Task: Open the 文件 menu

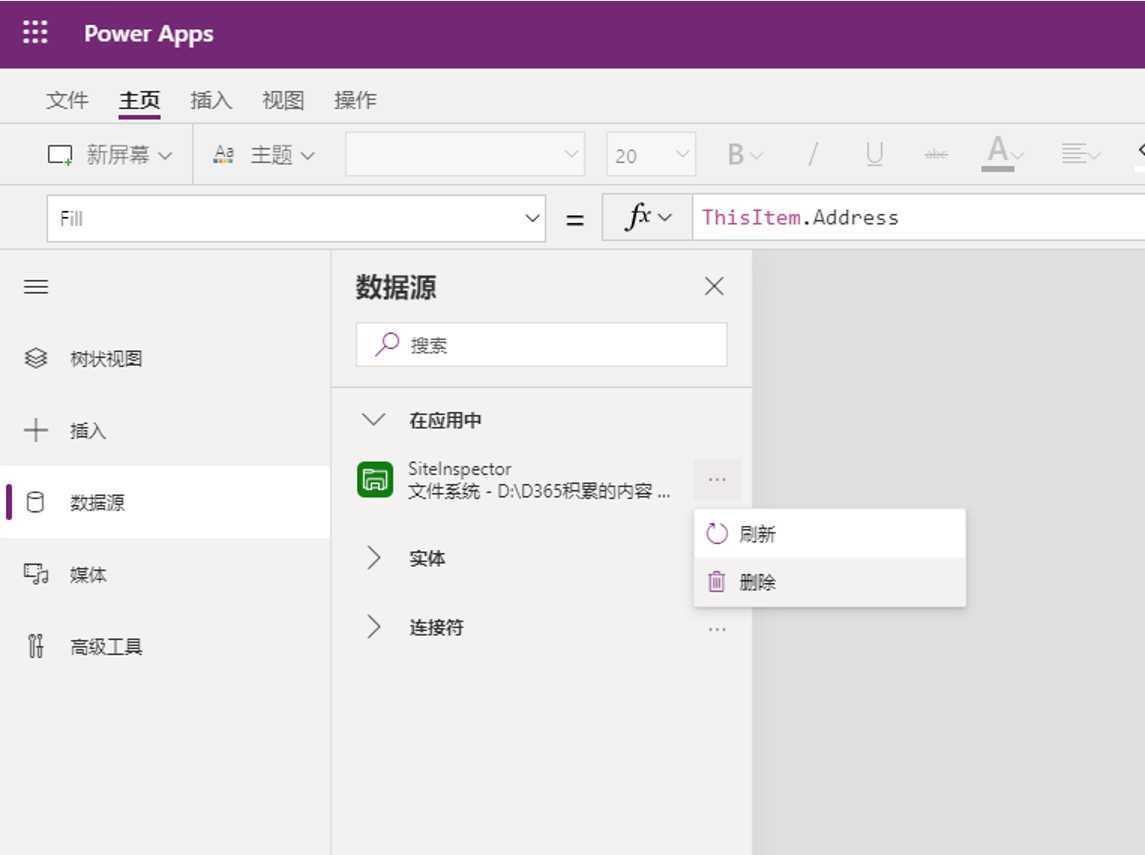Action: tap(67, 99)
